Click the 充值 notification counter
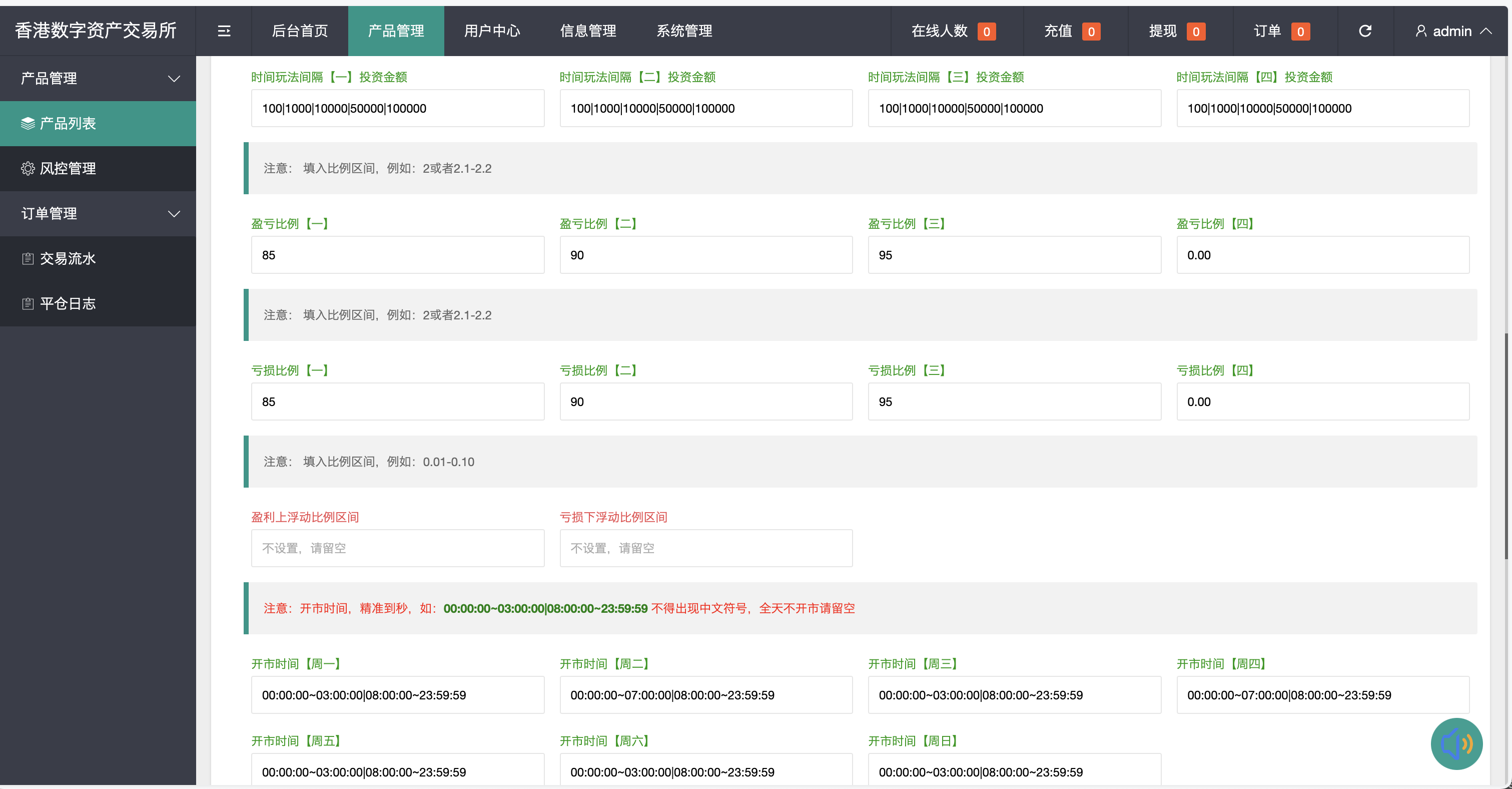Image resolution: width=1512 pixels, height=789 pixels. pos(1091,32)
